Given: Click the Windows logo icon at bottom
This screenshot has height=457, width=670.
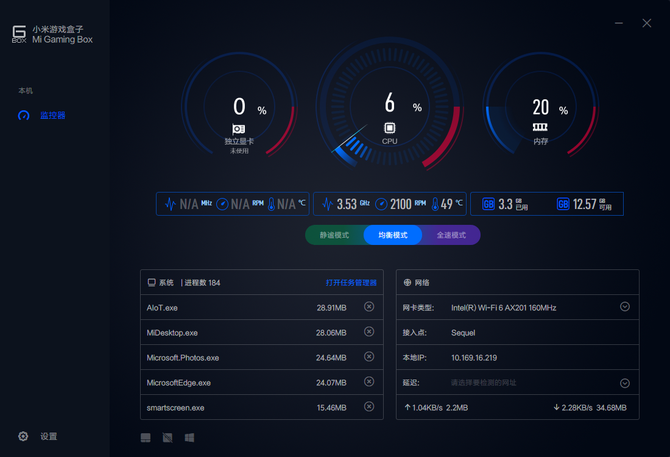Looking at the screenshot, I should point(189,438).
